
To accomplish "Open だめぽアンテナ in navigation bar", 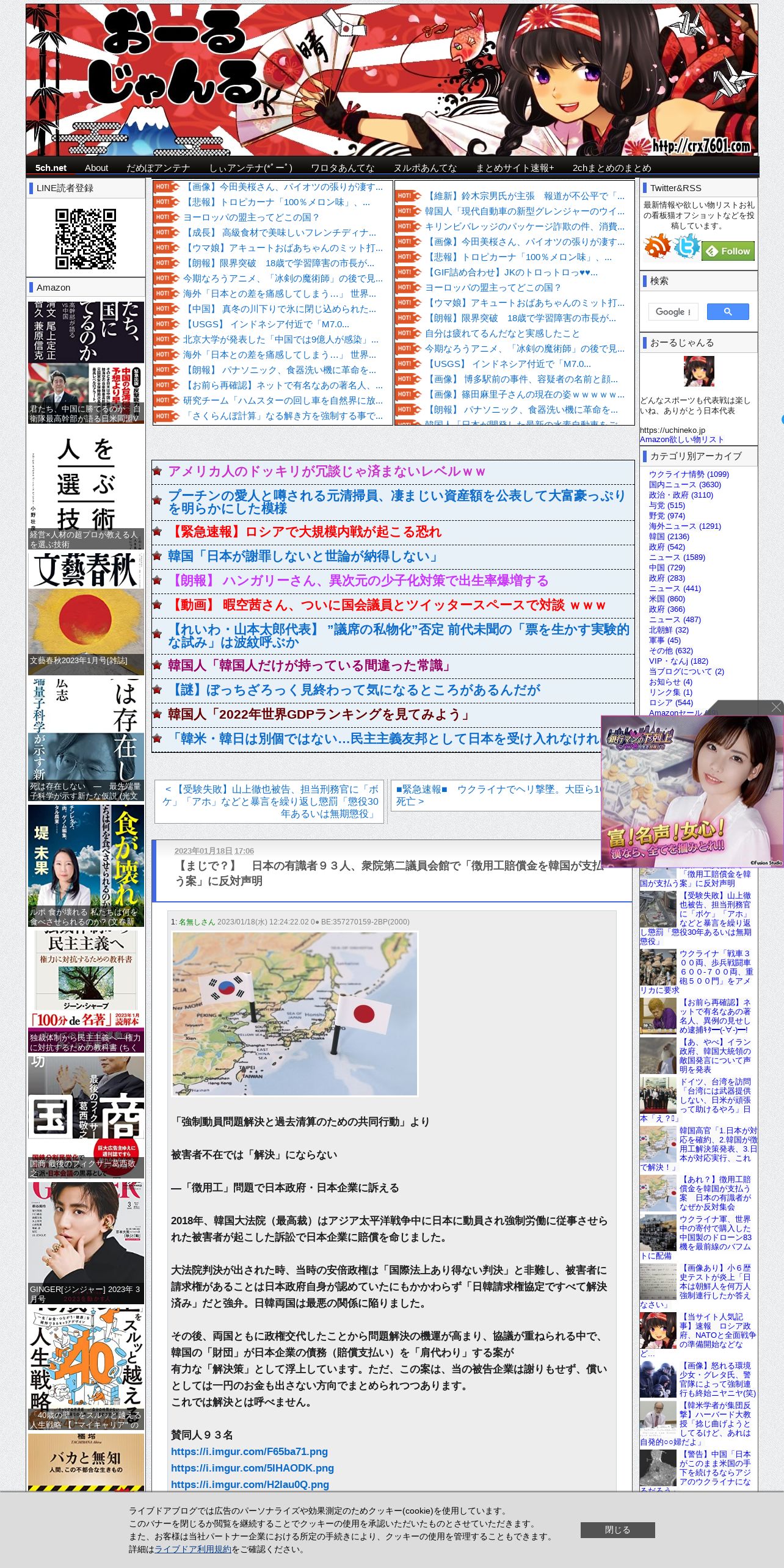I will 158,167.
